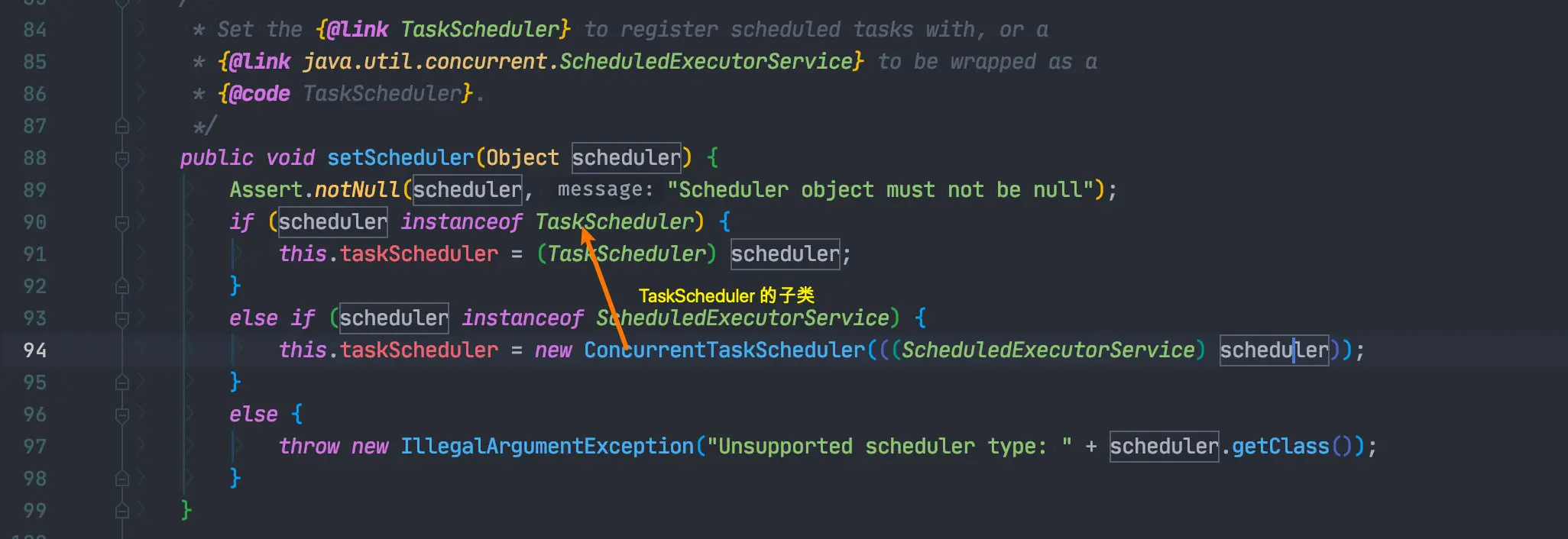The height and width of the screenshot is (539, 1568).
Task: Click fold end marker on line 99
Action: pyautogui.click(x=121, y=511)
